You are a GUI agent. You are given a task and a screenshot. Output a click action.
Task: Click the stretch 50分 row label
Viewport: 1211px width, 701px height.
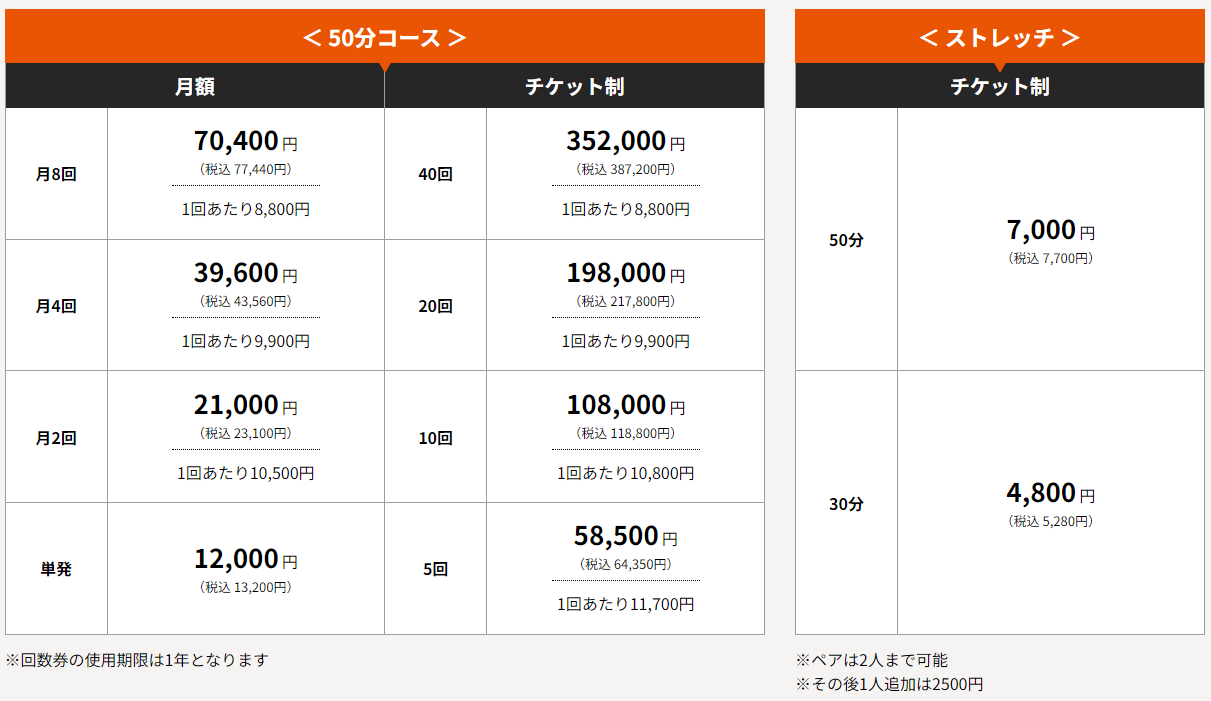point(846,240)
